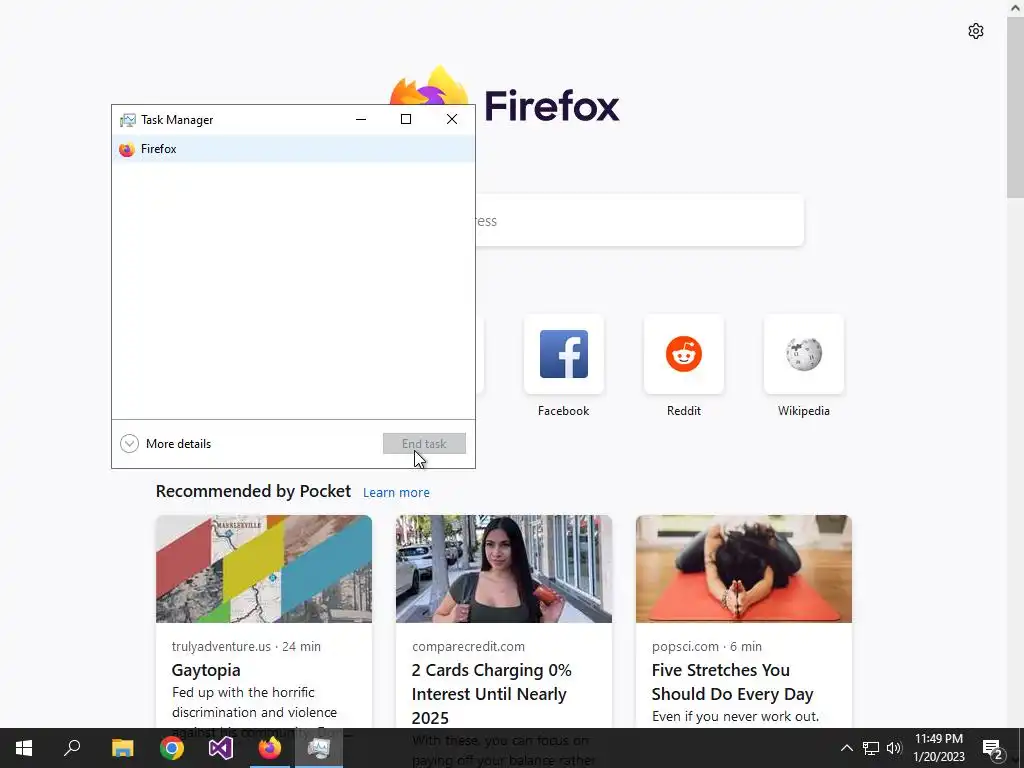Maximize the Task Manager window

[x=406, y=120]
